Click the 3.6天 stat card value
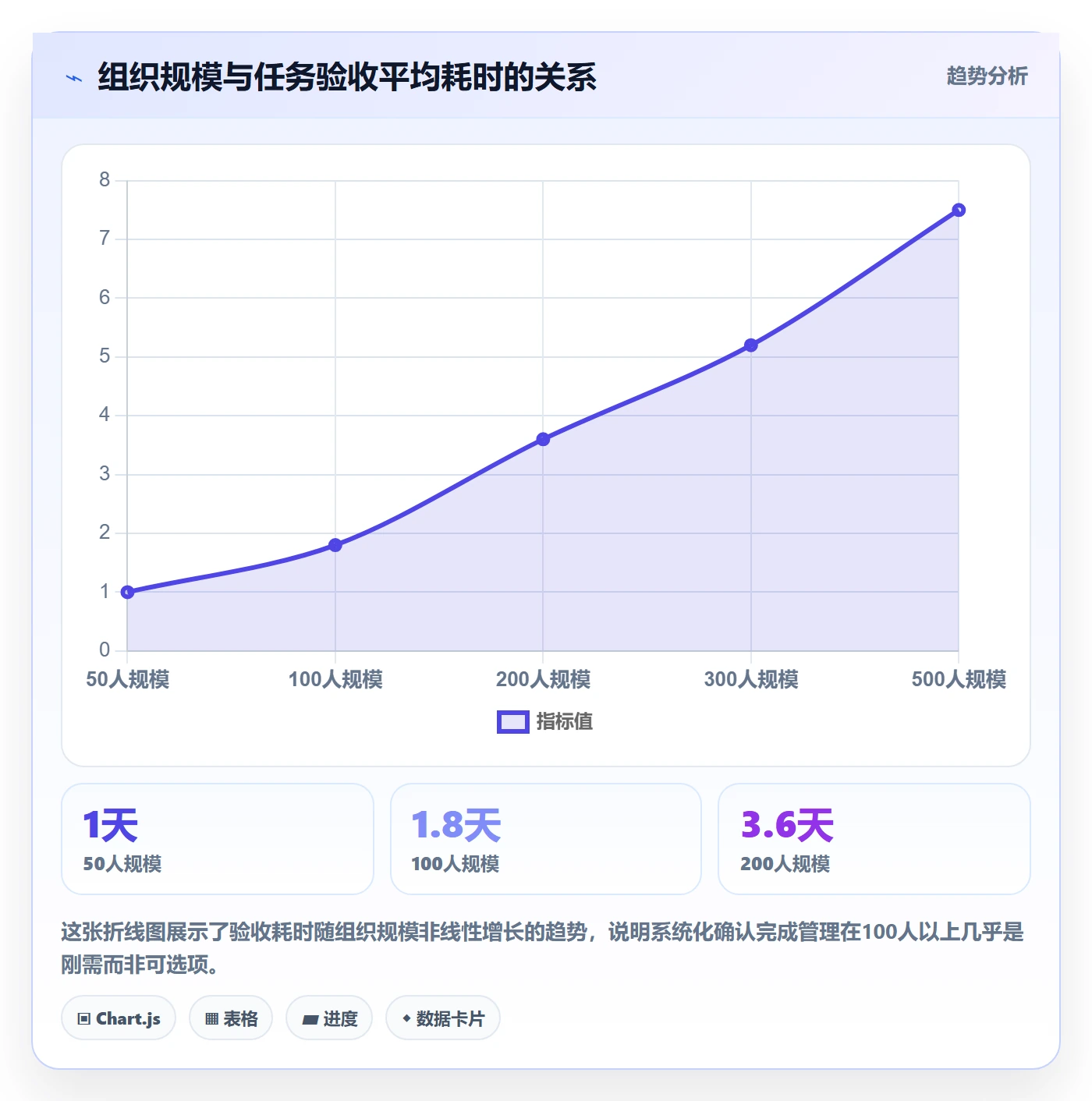Image resolution: width=1092 pixels, height=1101 pixels. (788, 825)
